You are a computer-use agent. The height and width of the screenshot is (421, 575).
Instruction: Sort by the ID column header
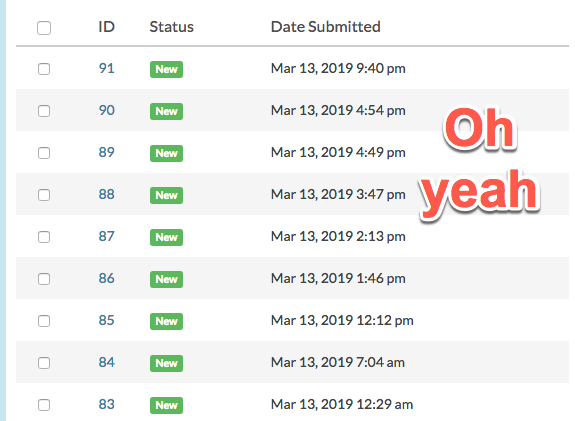[x=106, y=27]
